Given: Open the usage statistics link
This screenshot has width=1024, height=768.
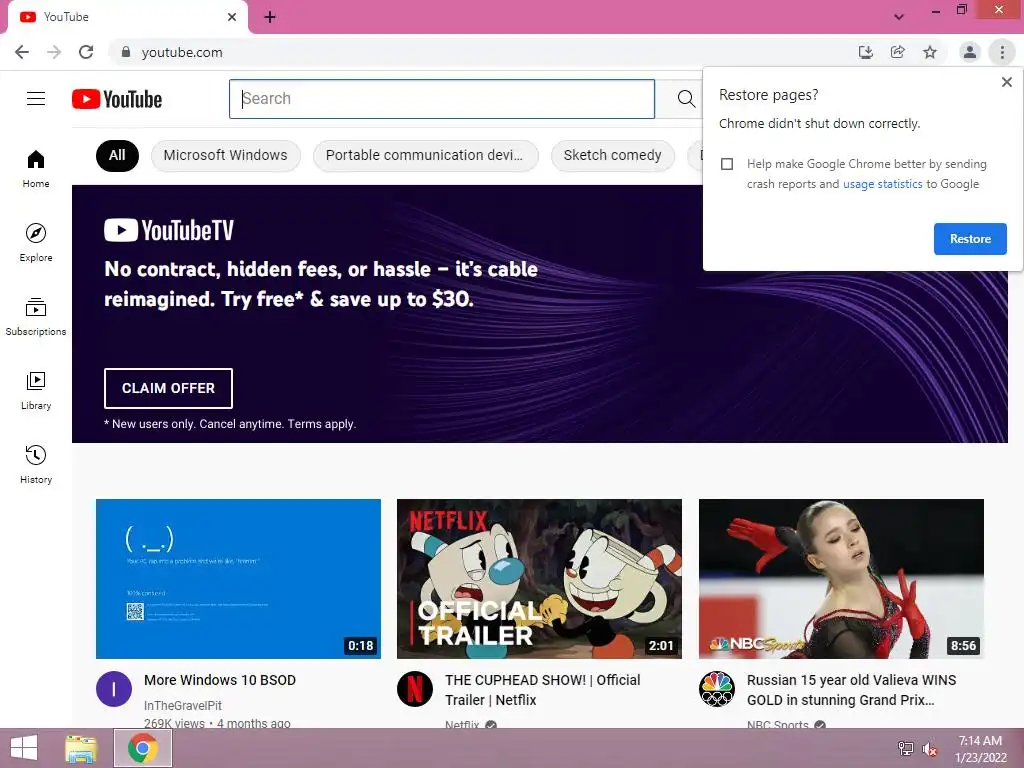Looking at the screenshot, I should click(x=882, y=184).
